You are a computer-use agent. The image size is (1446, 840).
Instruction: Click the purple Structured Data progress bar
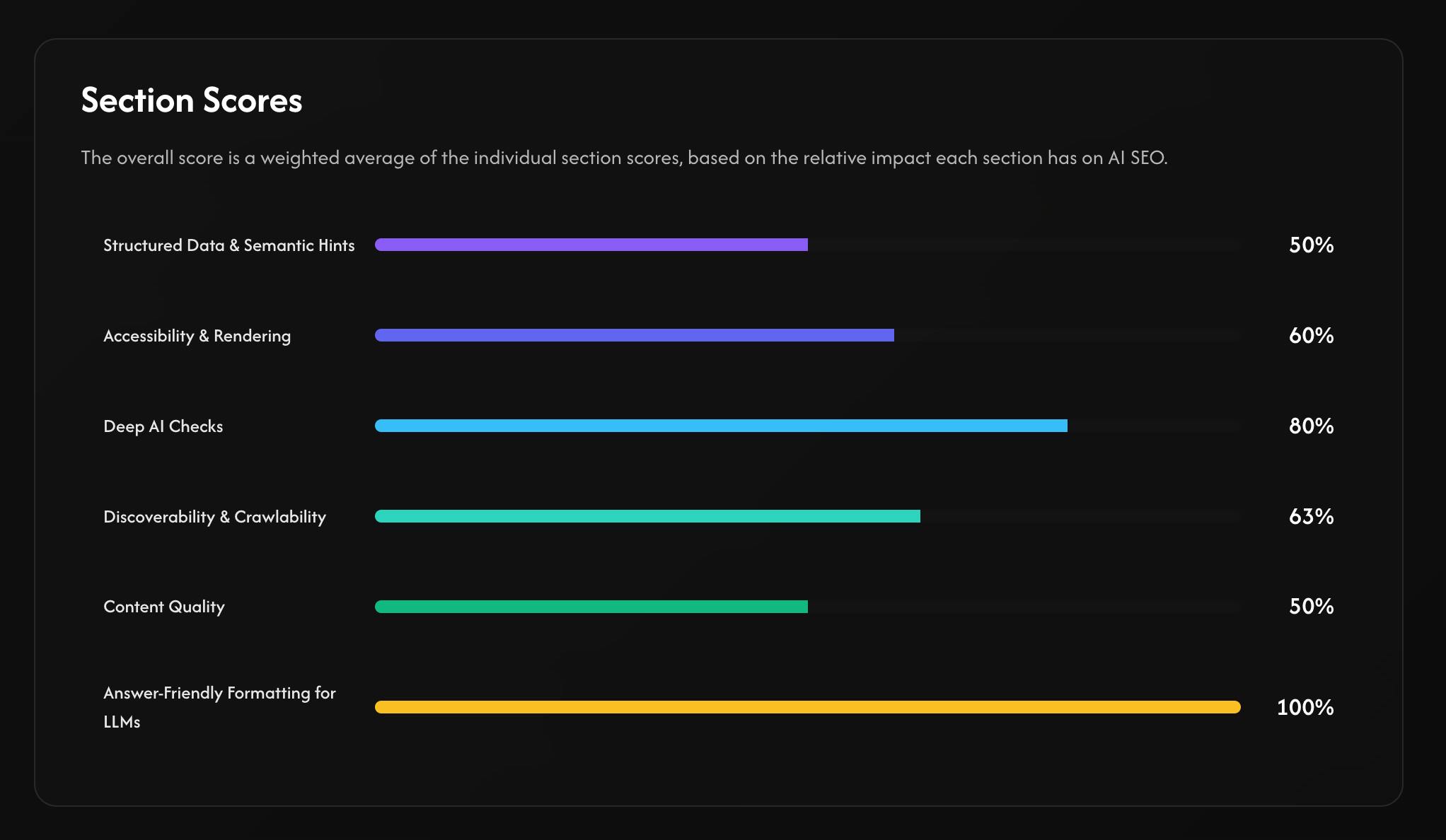click(x=591, y=245)
